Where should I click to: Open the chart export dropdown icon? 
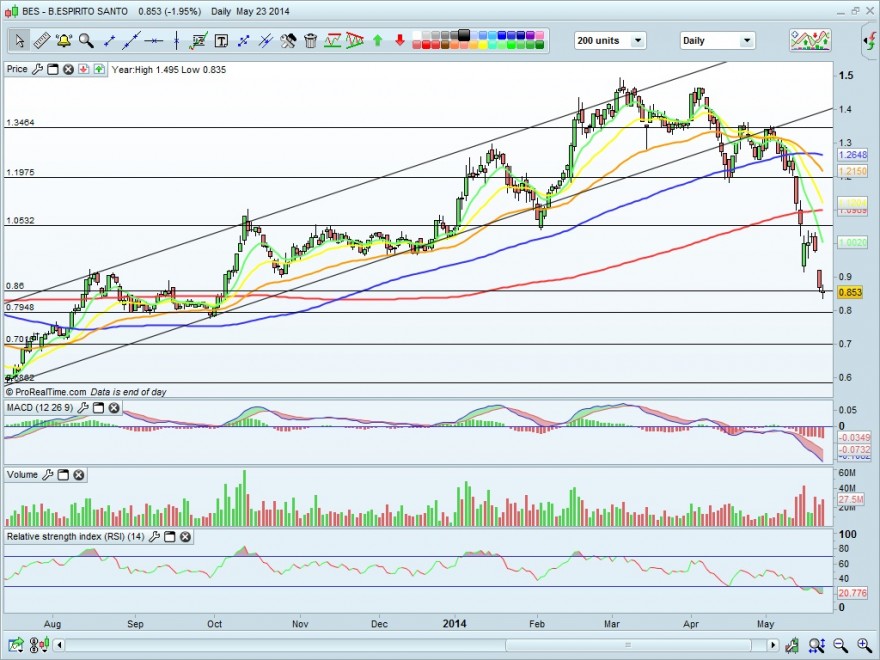[x=16, y=645]
